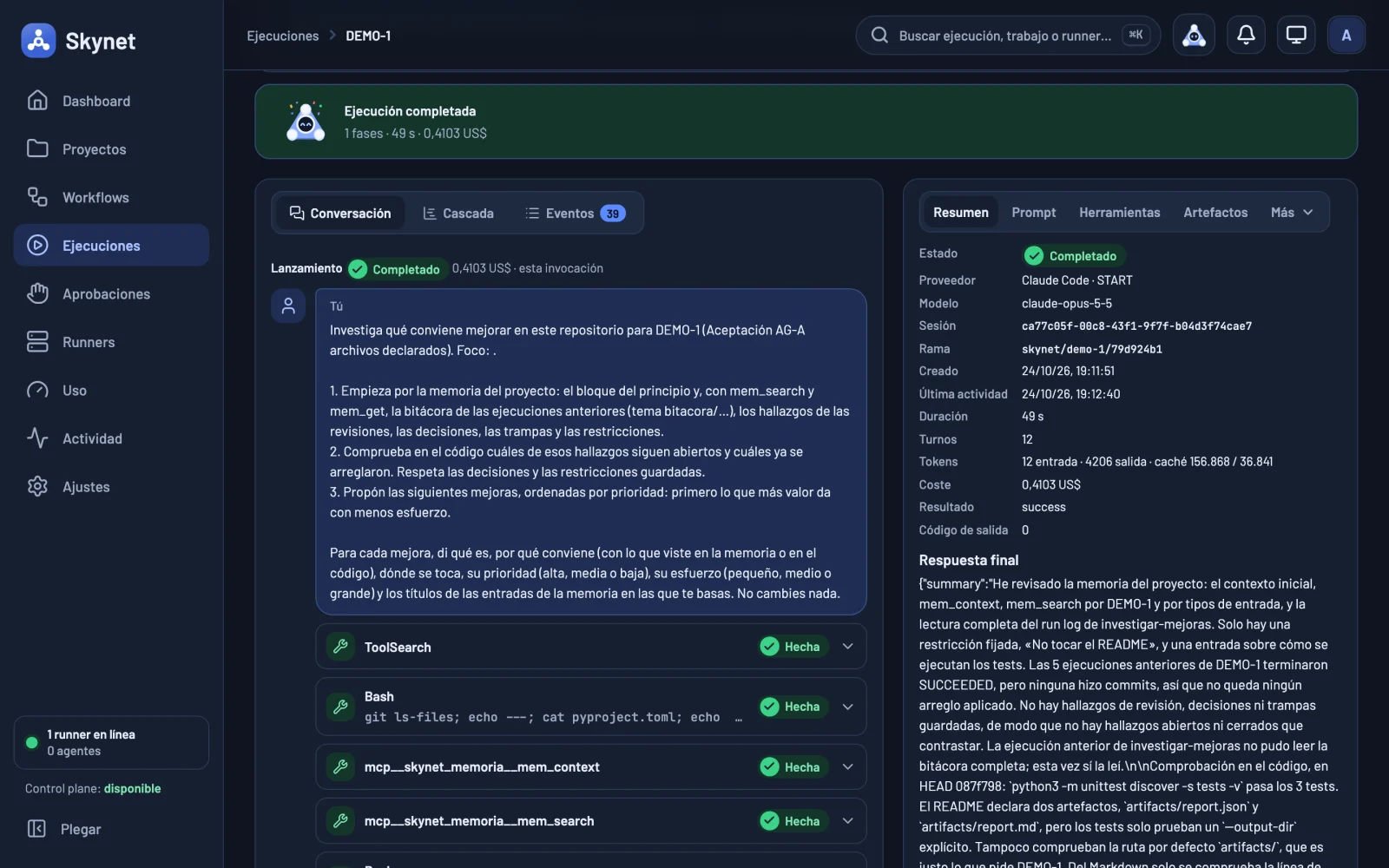This screenshot has height=868, width=1389.
Task: Click the Skynet agent icon in top bar
Action: [x=1194, y=36]
